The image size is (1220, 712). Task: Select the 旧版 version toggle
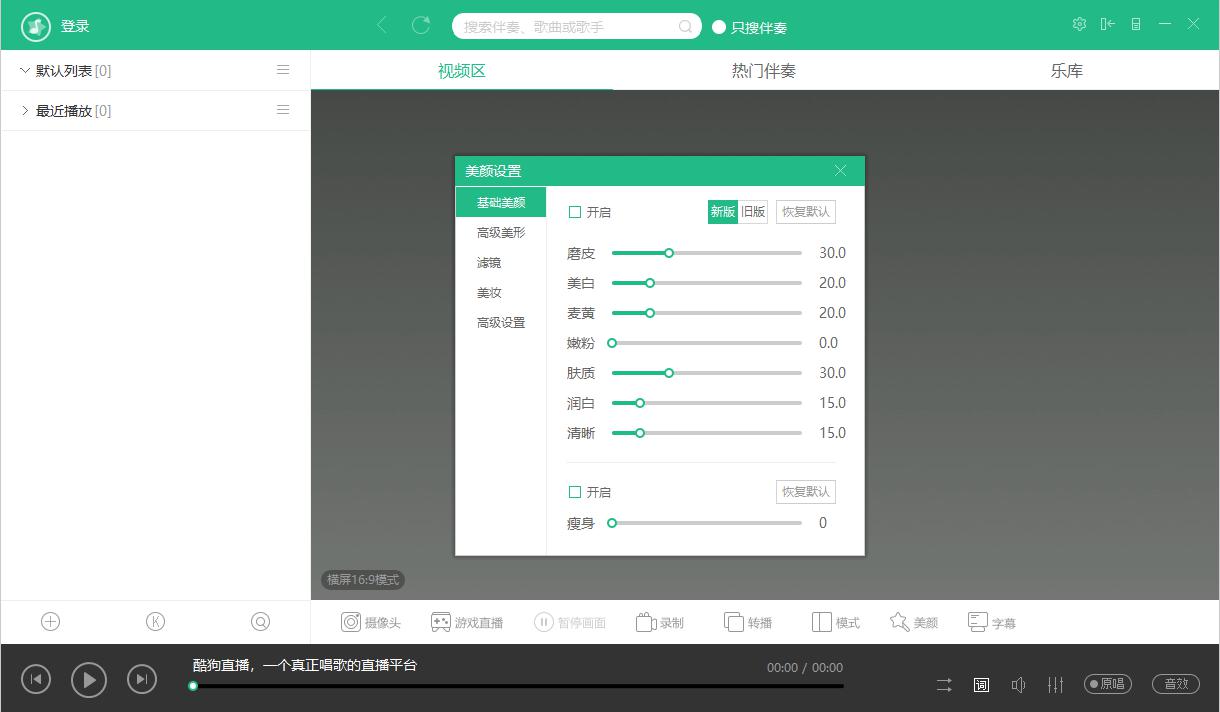tap(753, 211)
